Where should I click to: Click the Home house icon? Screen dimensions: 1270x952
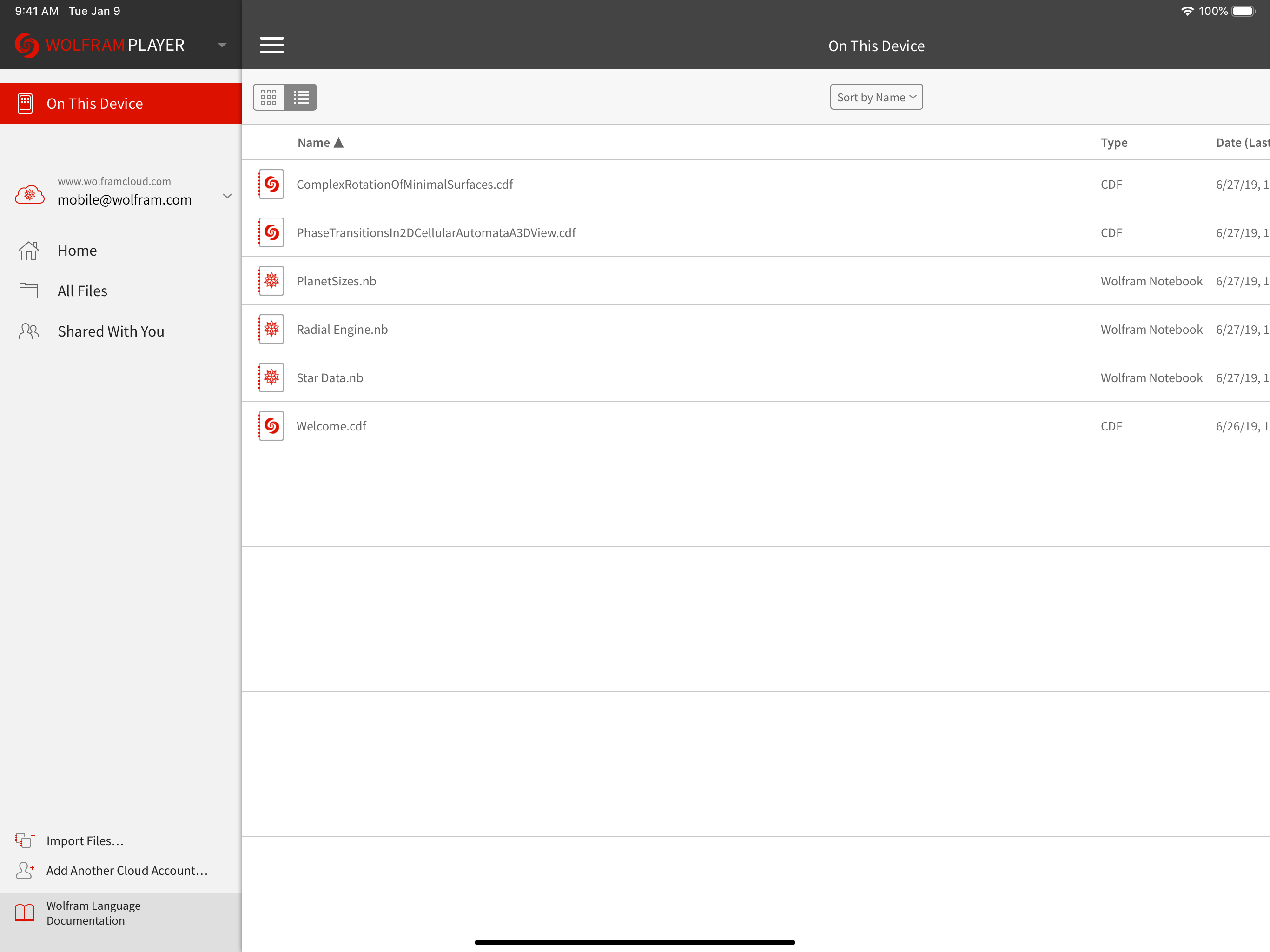coord(29,251)
